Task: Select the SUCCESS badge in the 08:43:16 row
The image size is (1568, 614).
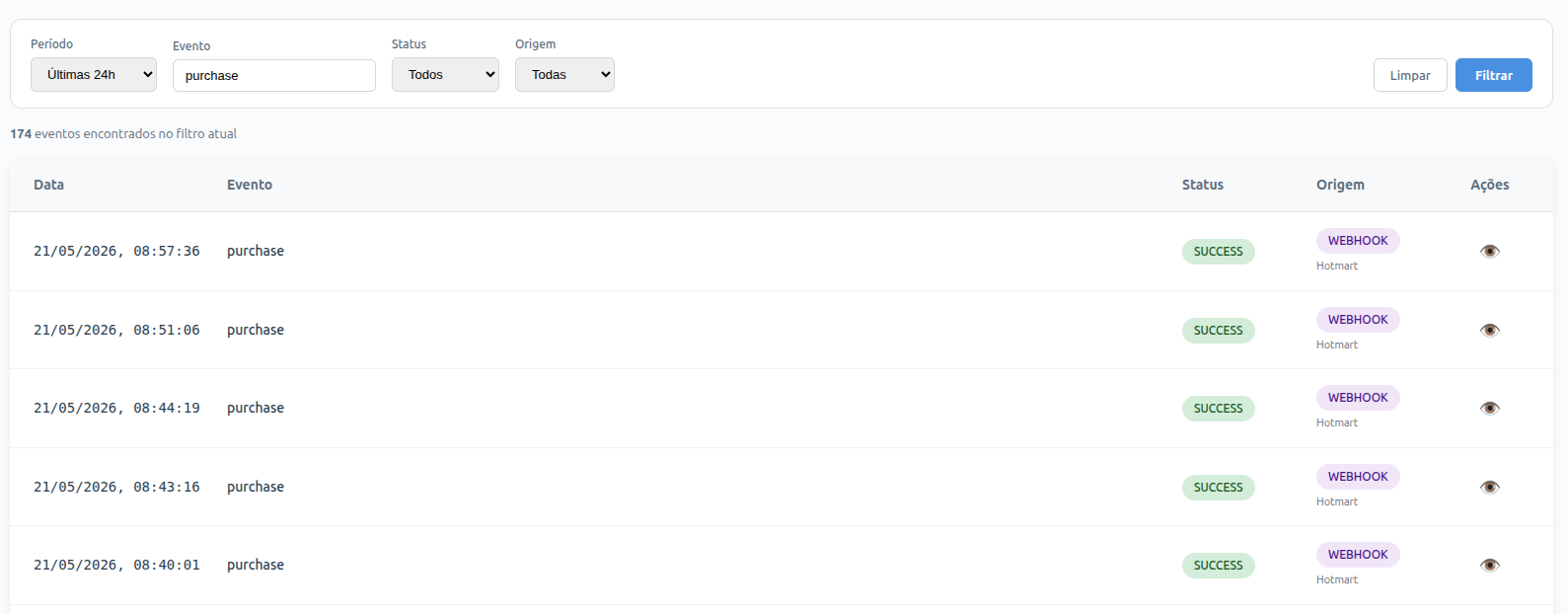Action: point(1219,488)
